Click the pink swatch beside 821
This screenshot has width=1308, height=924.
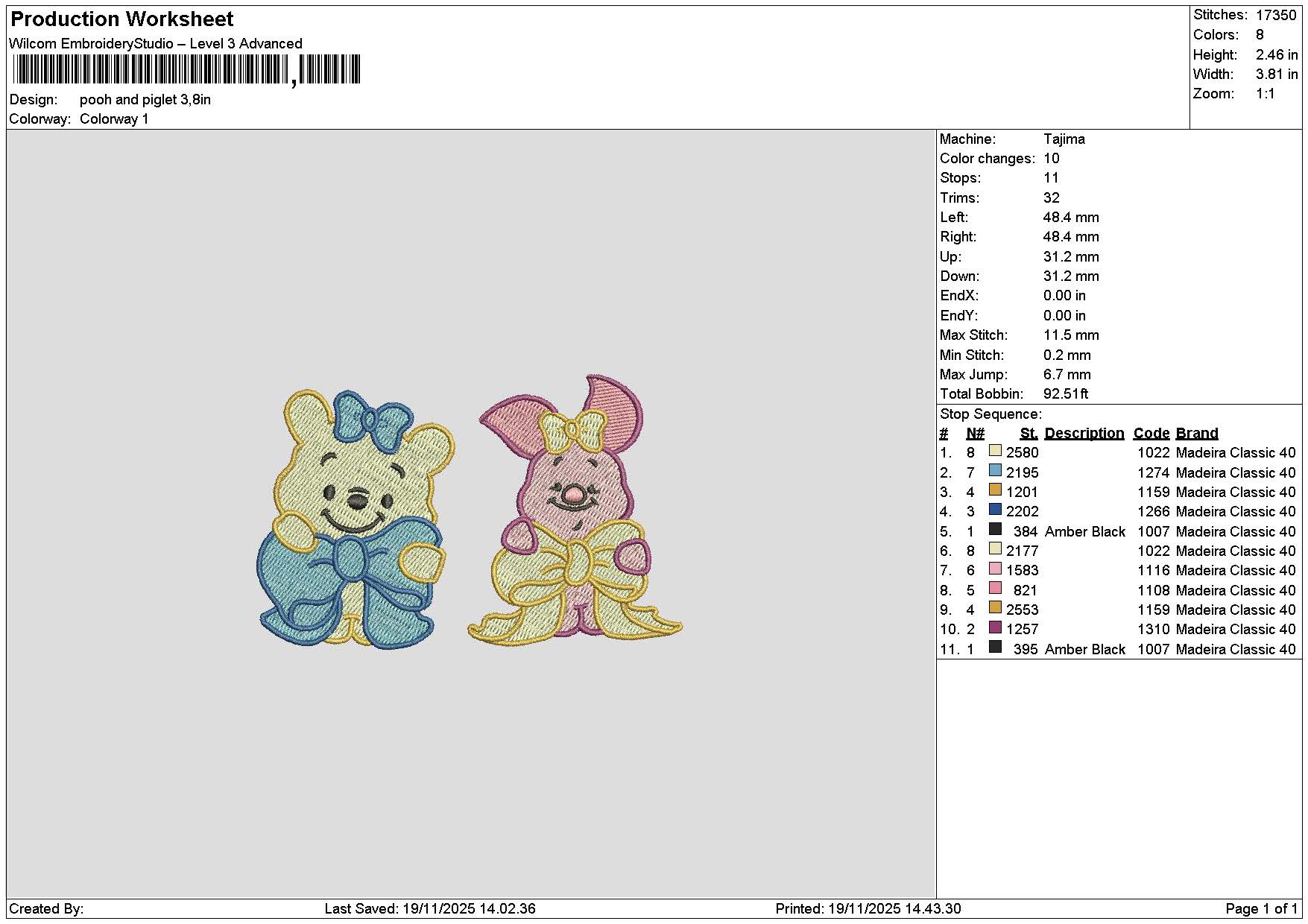995,588
